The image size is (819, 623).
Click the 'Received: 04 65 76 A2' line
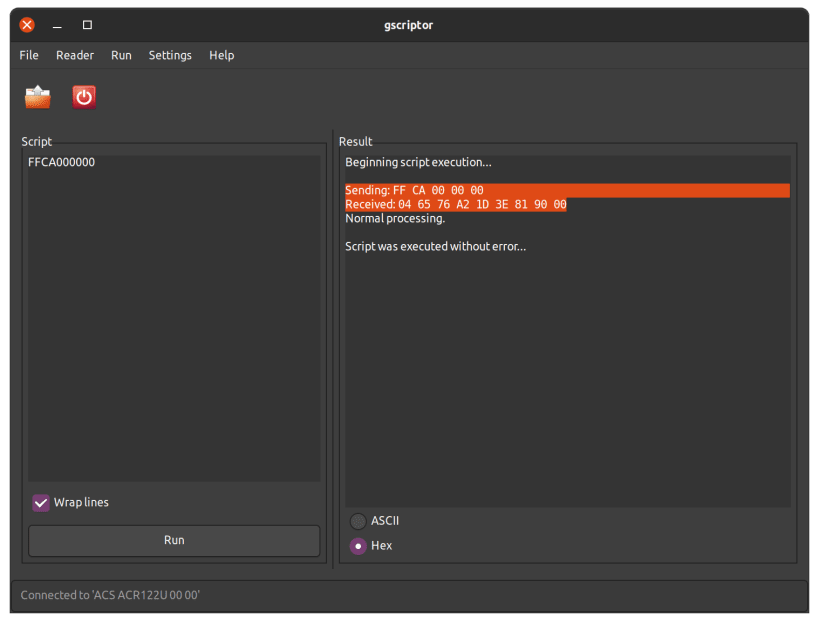[x=455, y=205]
